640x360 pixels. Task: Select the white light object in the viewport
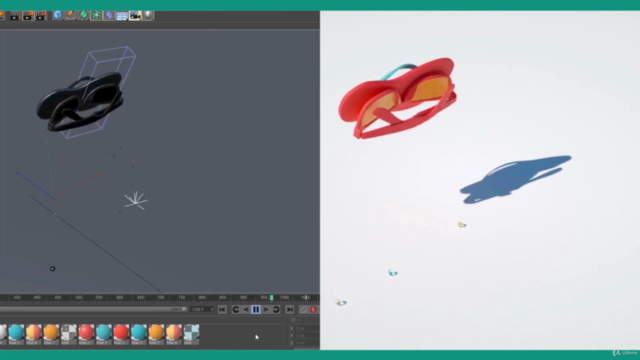coord(136,200)
